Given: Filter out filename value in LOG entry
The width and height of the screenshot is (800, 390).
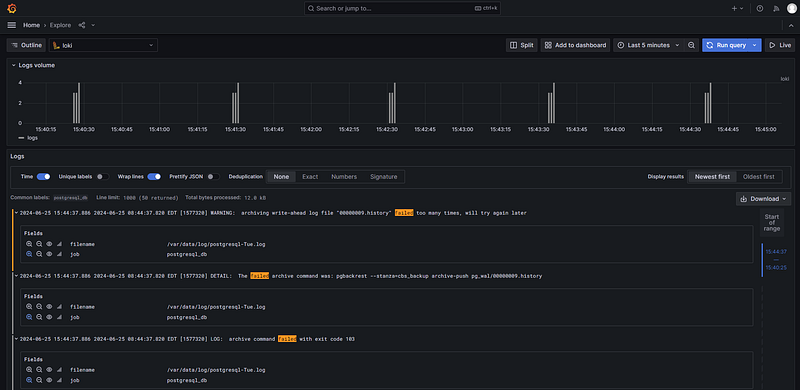Looking at the screenshot, I should (x=39, y=370).
